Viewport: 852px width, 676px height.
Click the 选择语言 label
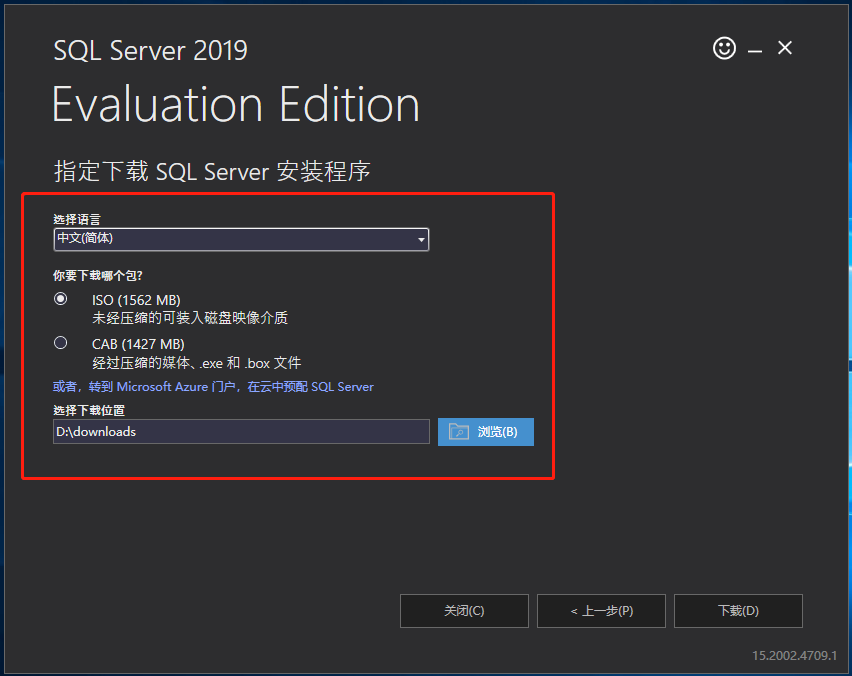point(77,220)
